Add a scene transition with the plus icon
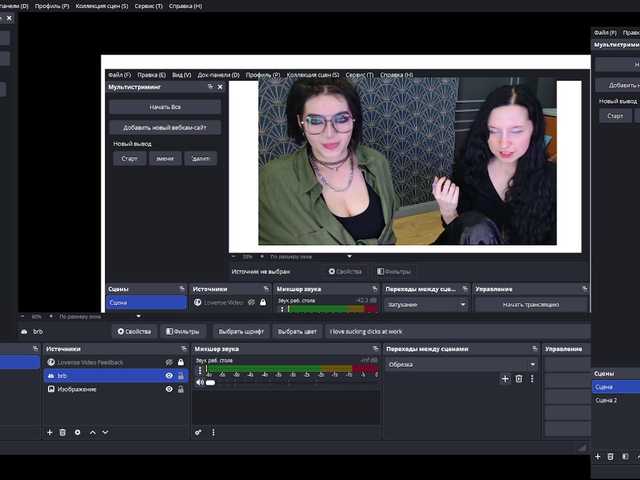 point(505,379)
